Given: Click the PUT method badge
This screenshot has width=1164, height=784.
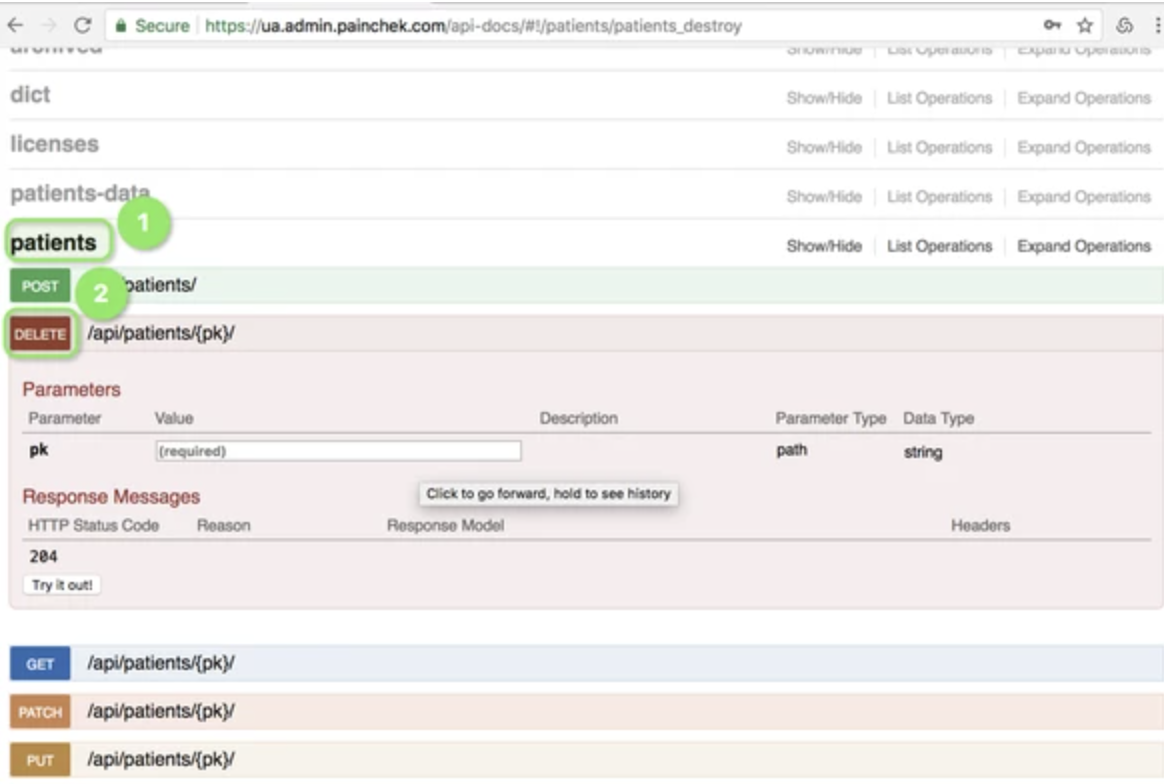Looking at the screenshot, I should 40,760.
